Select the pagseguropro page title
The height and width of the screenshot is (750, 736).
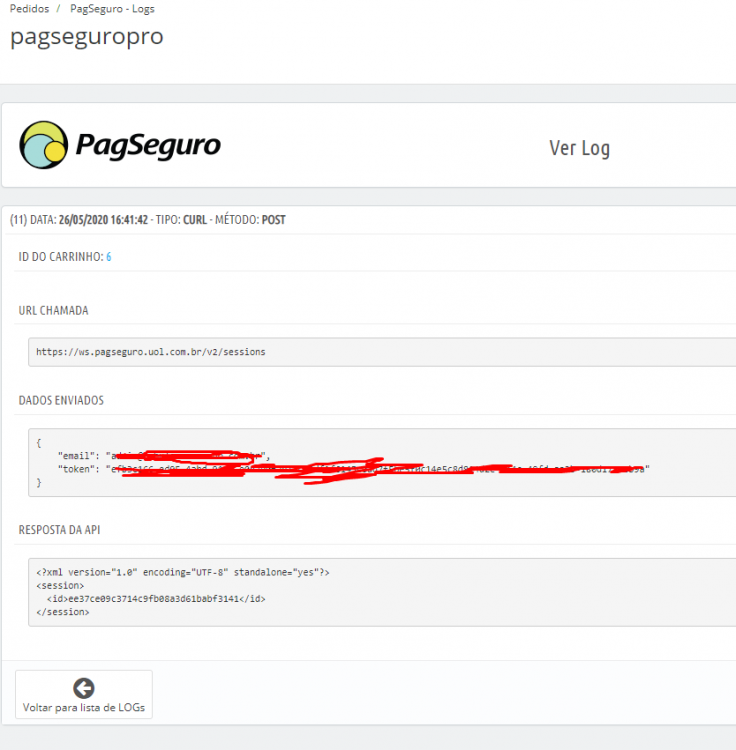click(x=87, y=37)
